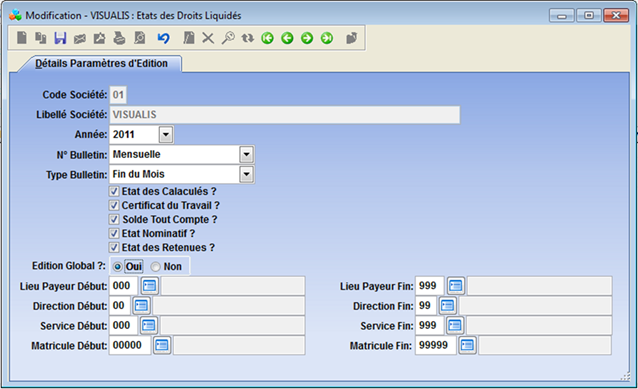Image resolution: width=638 pixels, height=389 pixels.
Task: Click the Direction Fin input field
Action: coord(426,306)
